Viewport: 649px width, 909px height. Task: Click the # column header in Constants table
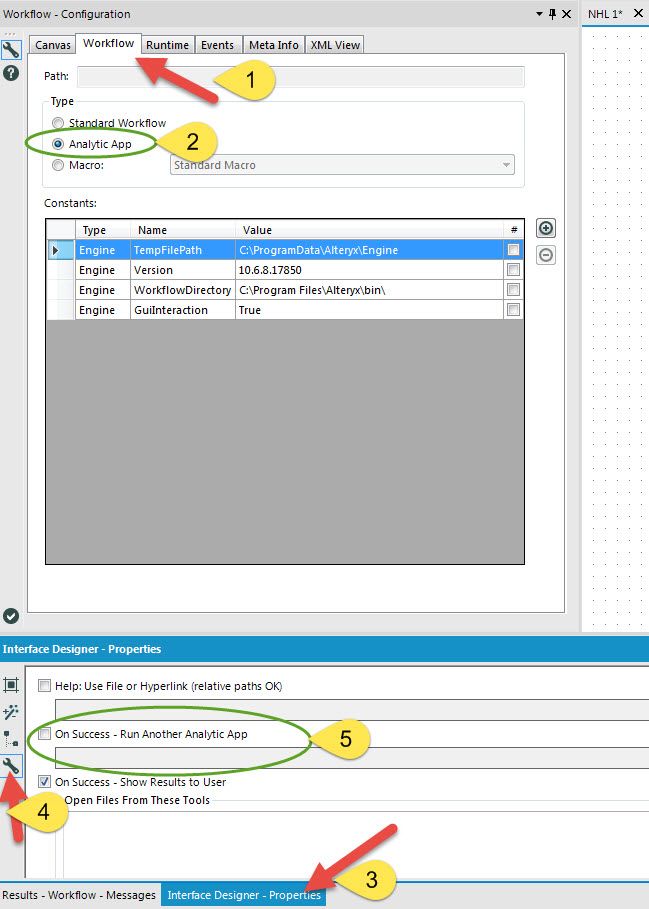[x=513, y=230]
